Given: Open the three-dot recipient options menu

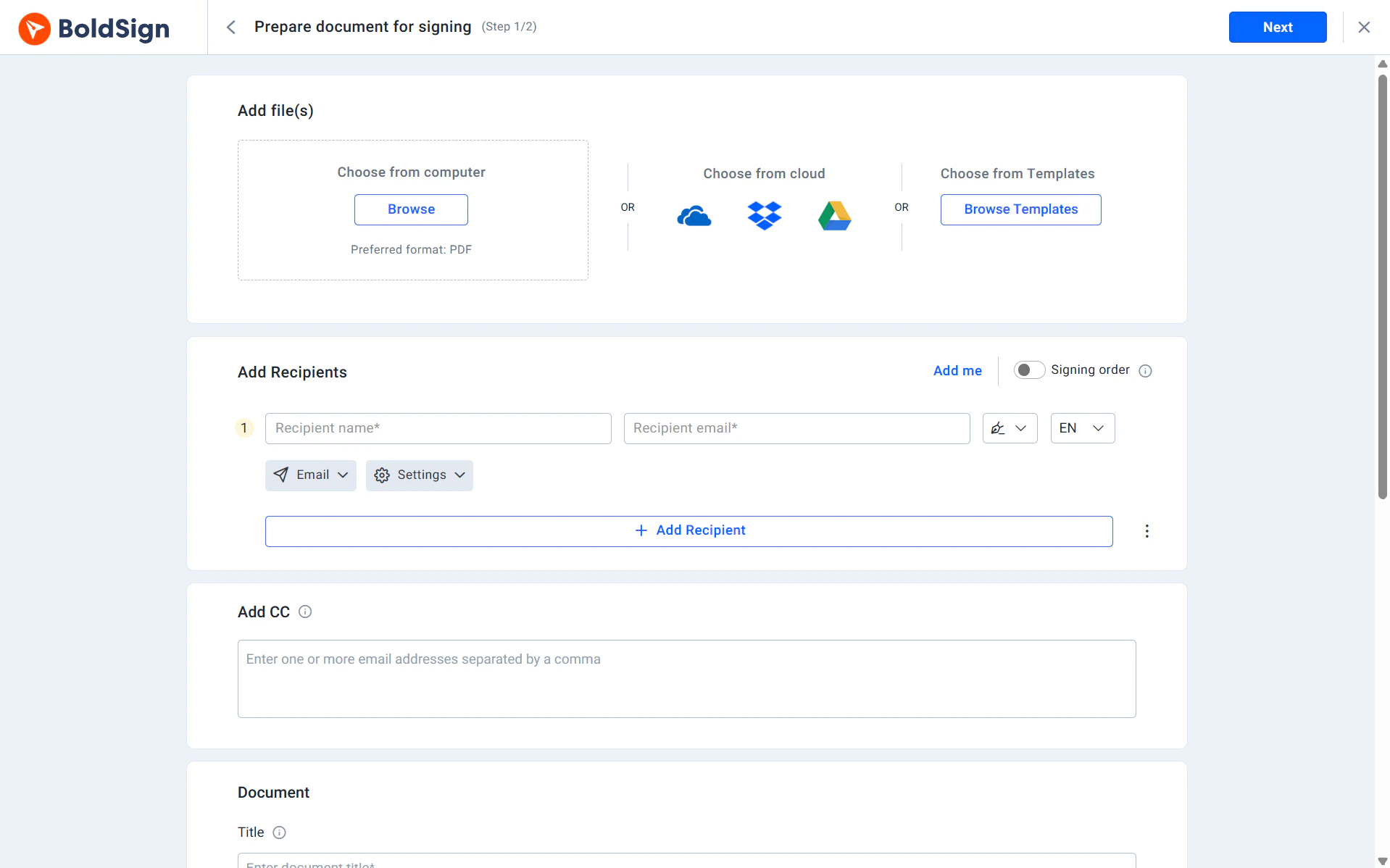Looking at the screenshot, I should tap(1146, 531).
